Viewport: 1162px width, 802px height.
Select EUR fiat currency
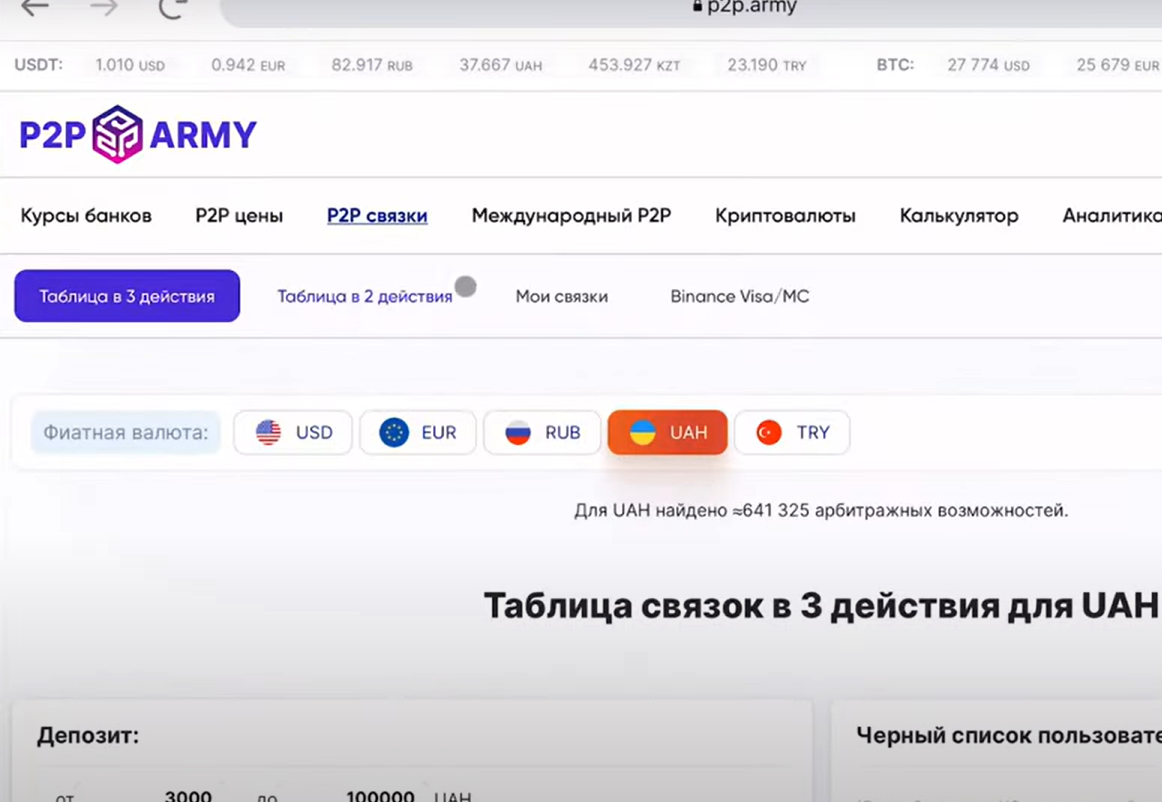[418, 432]
